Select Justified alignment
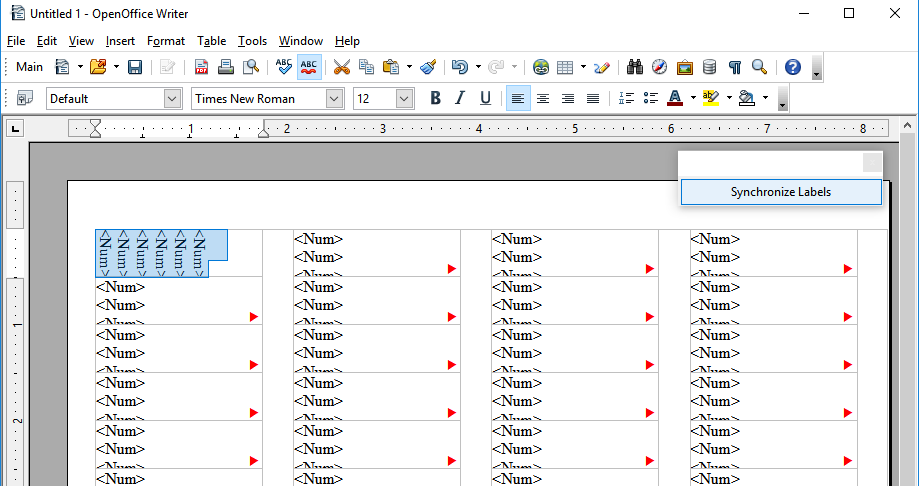Screen dimensions: 920x486 (593, 98)
